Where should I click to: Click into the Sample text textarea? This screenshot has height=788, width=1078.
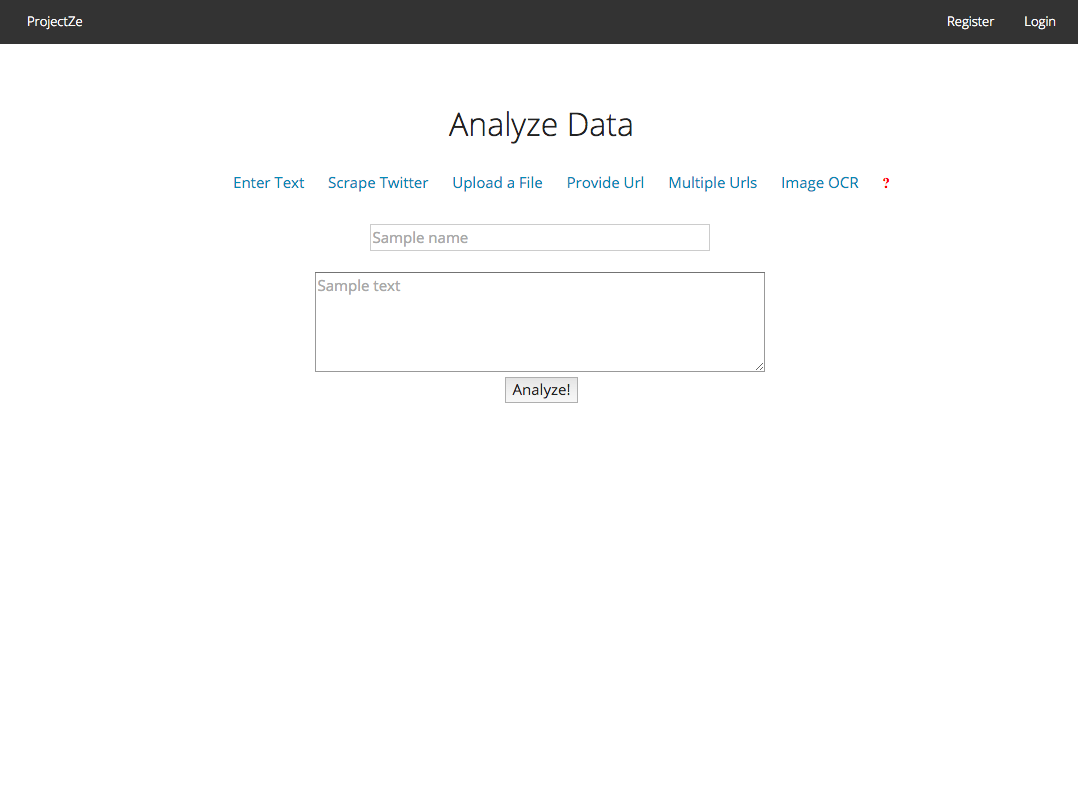[540, 322]
